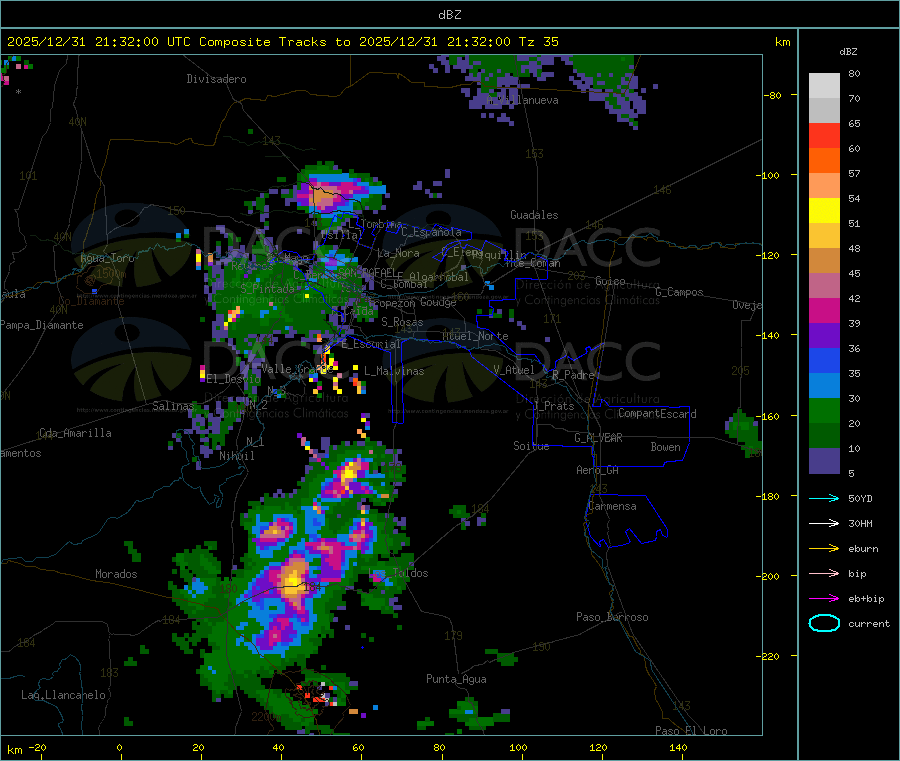Click the 'Paso_El_Loro' place label
Screen dimensions: 900x761
point(691,731)
